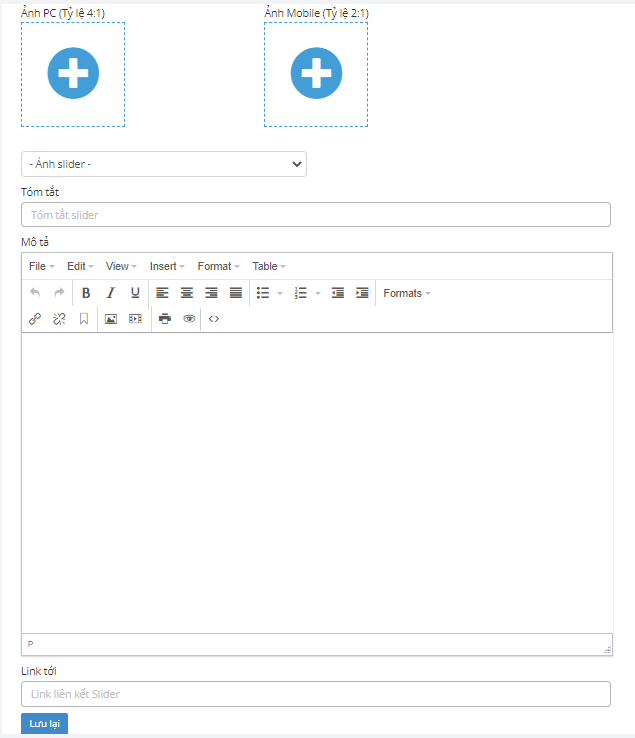Increase paragraph indent

[x=362, y=293]
